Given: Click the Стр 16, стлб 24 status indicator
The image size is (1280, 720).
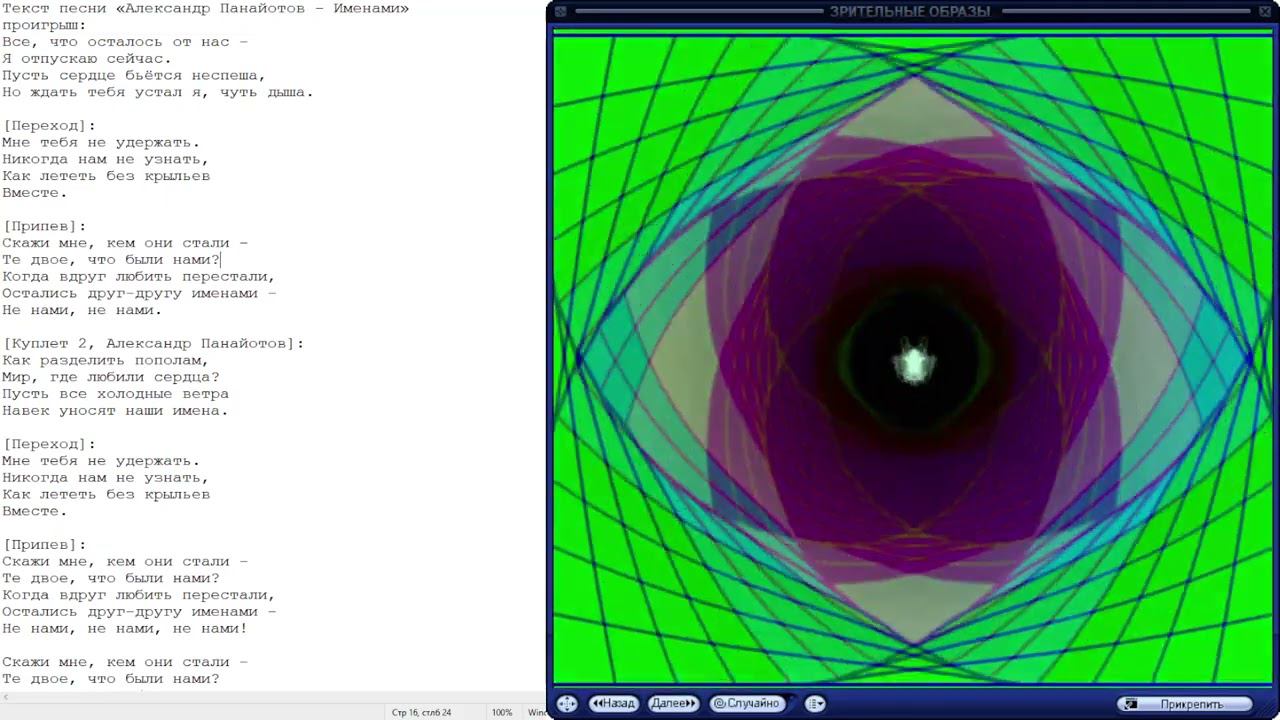Looking at the screenshot, I should click(421, 712).
